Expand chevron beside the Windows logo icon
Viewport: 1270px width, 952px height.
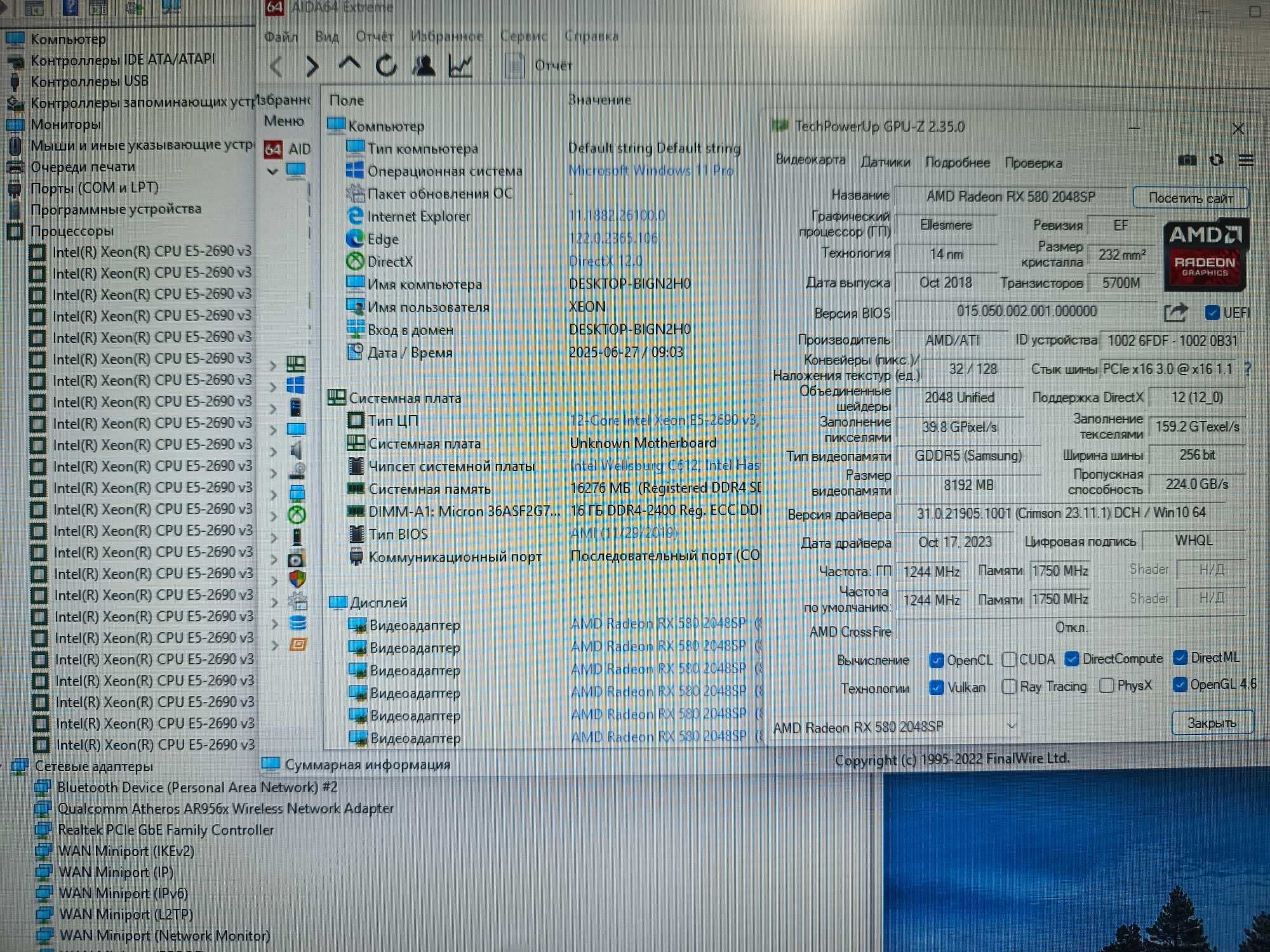[x=273, y=387]
